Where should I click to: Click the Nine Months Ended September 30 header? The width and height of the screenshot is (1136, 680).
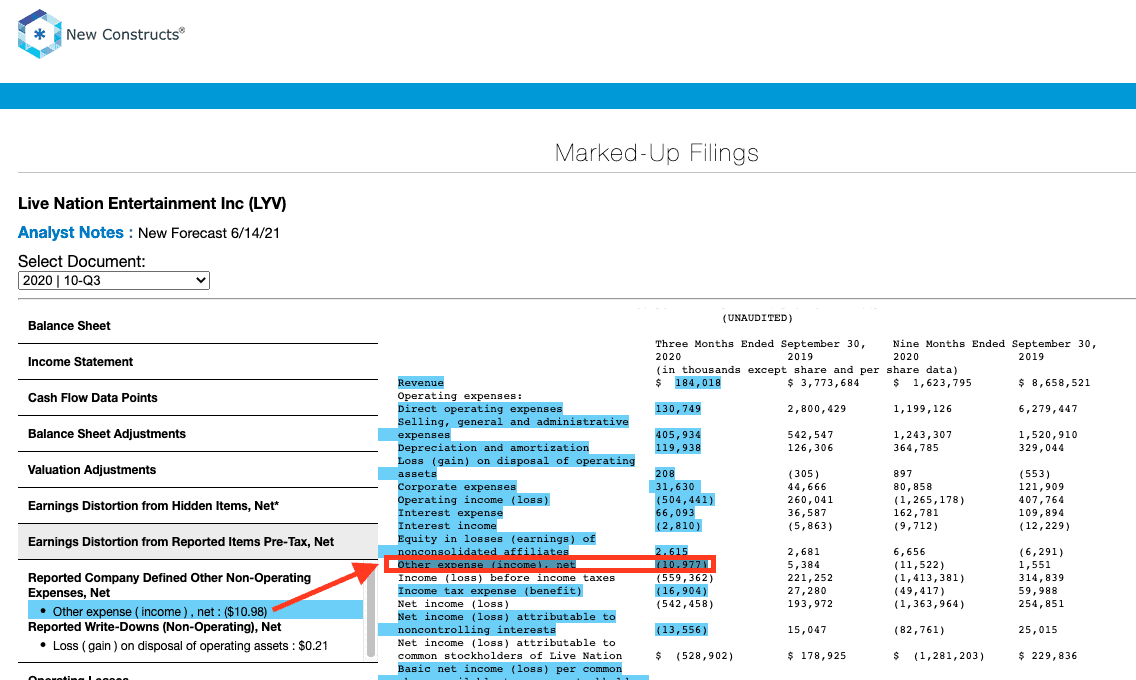(x=995, y=344)
